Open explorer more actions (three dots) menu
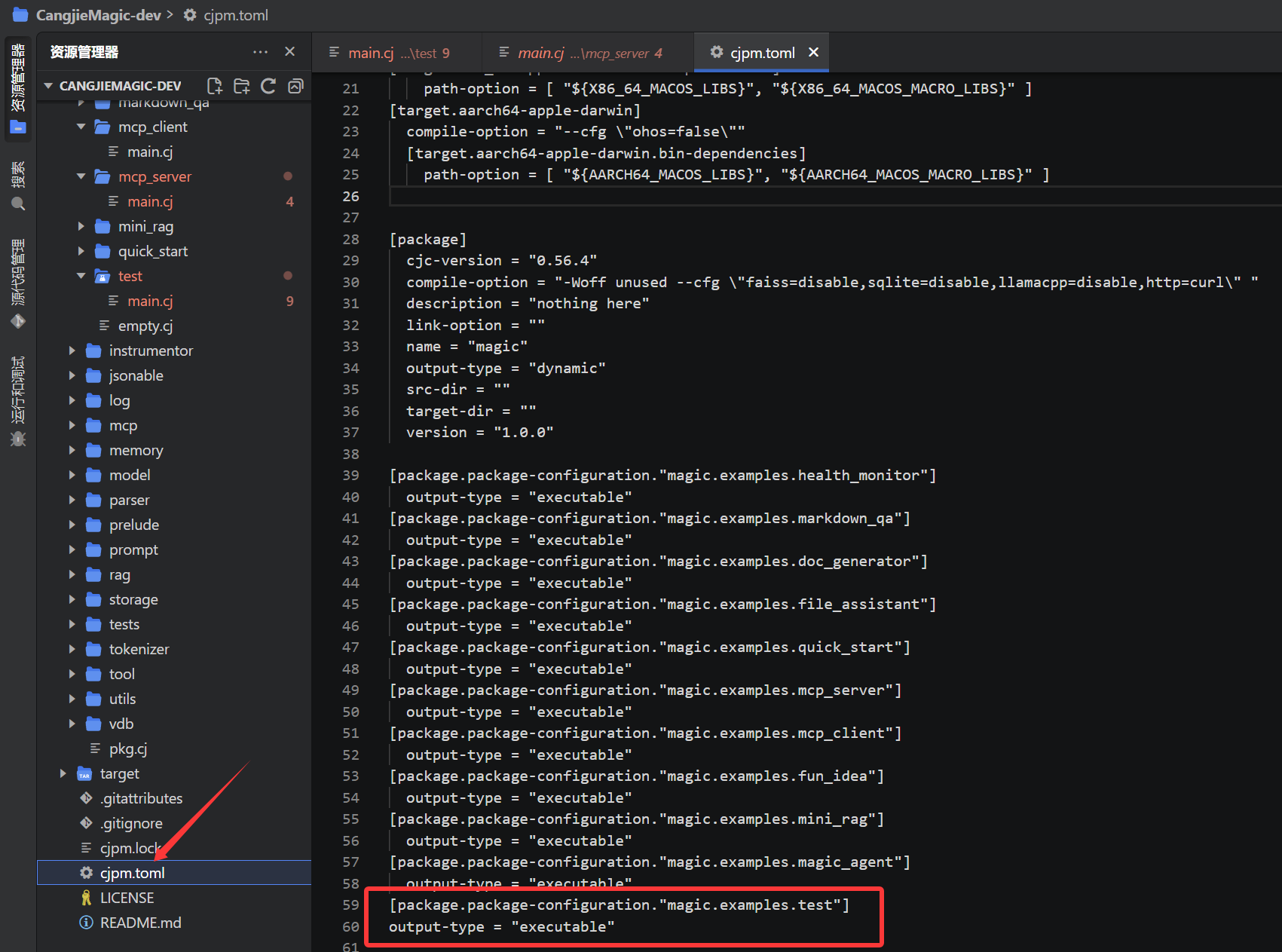This screenshot has width=1282, height=952. tap(261, 52)
